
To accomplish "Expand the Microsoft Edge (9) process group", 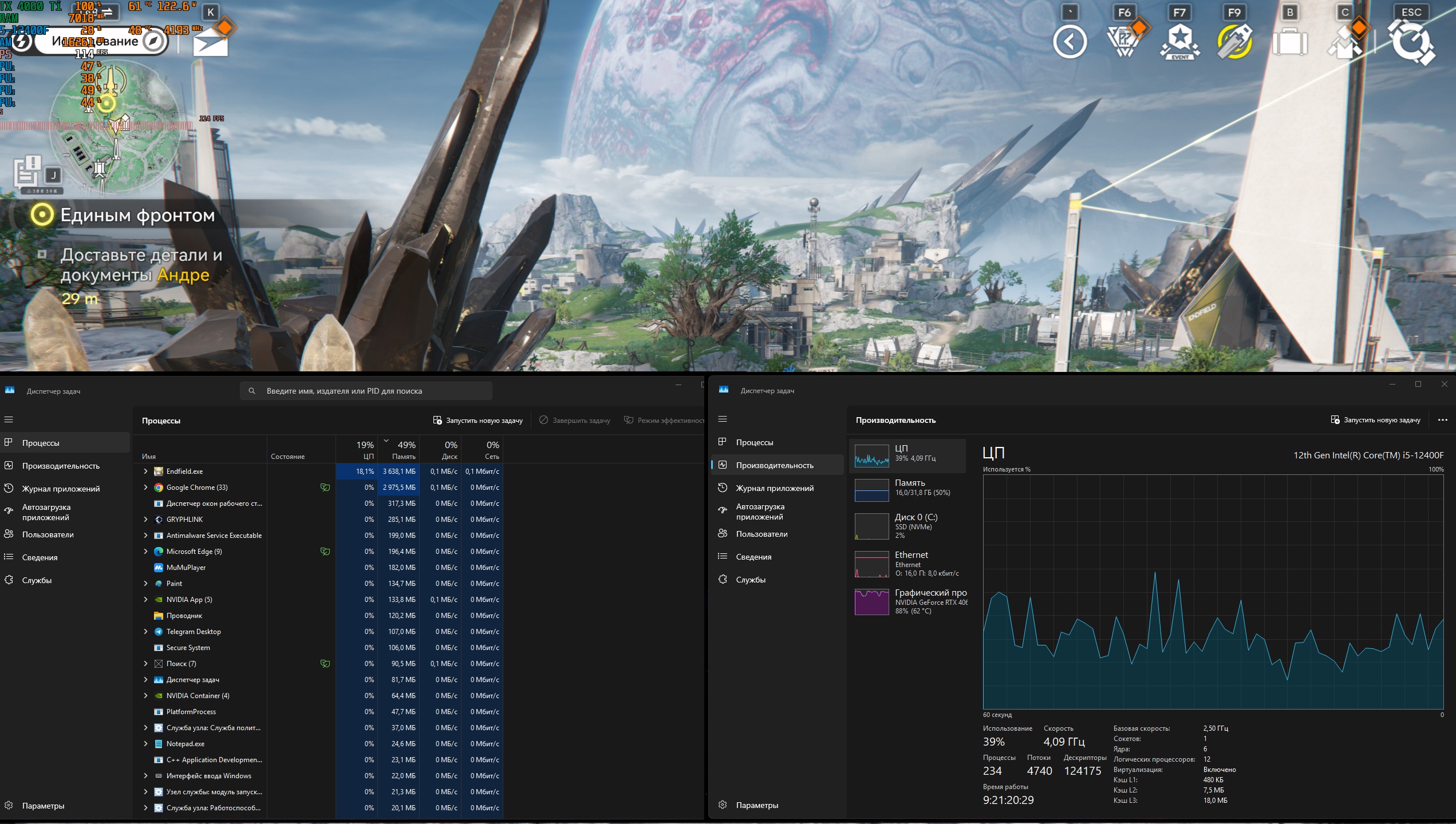I will coord(145,552).
